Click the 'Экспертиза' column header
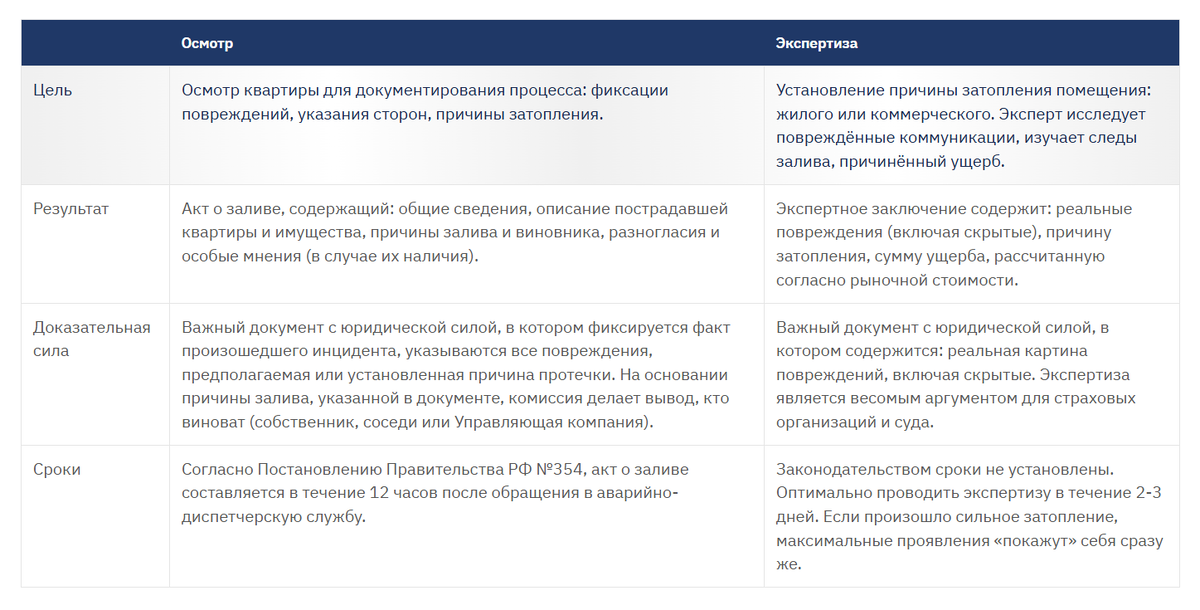This screenshot has height=610, width=1200. click(816, 44)
